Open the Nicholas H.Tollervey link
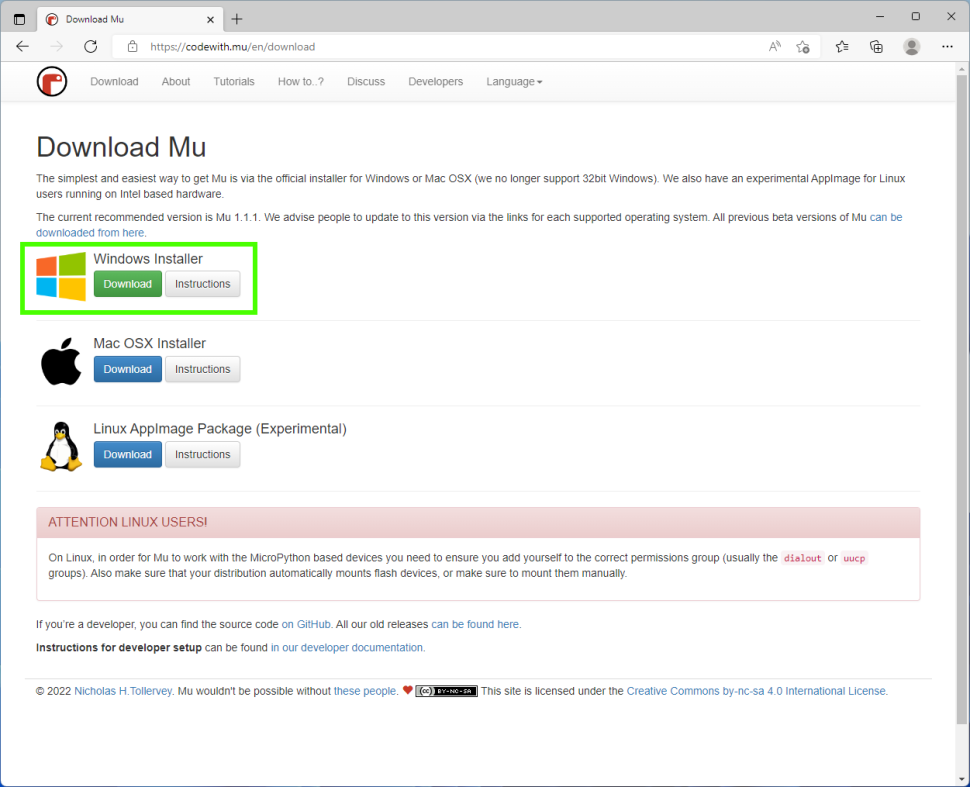The height and width of the screenshot is (787, 970). tap(123, 691)
